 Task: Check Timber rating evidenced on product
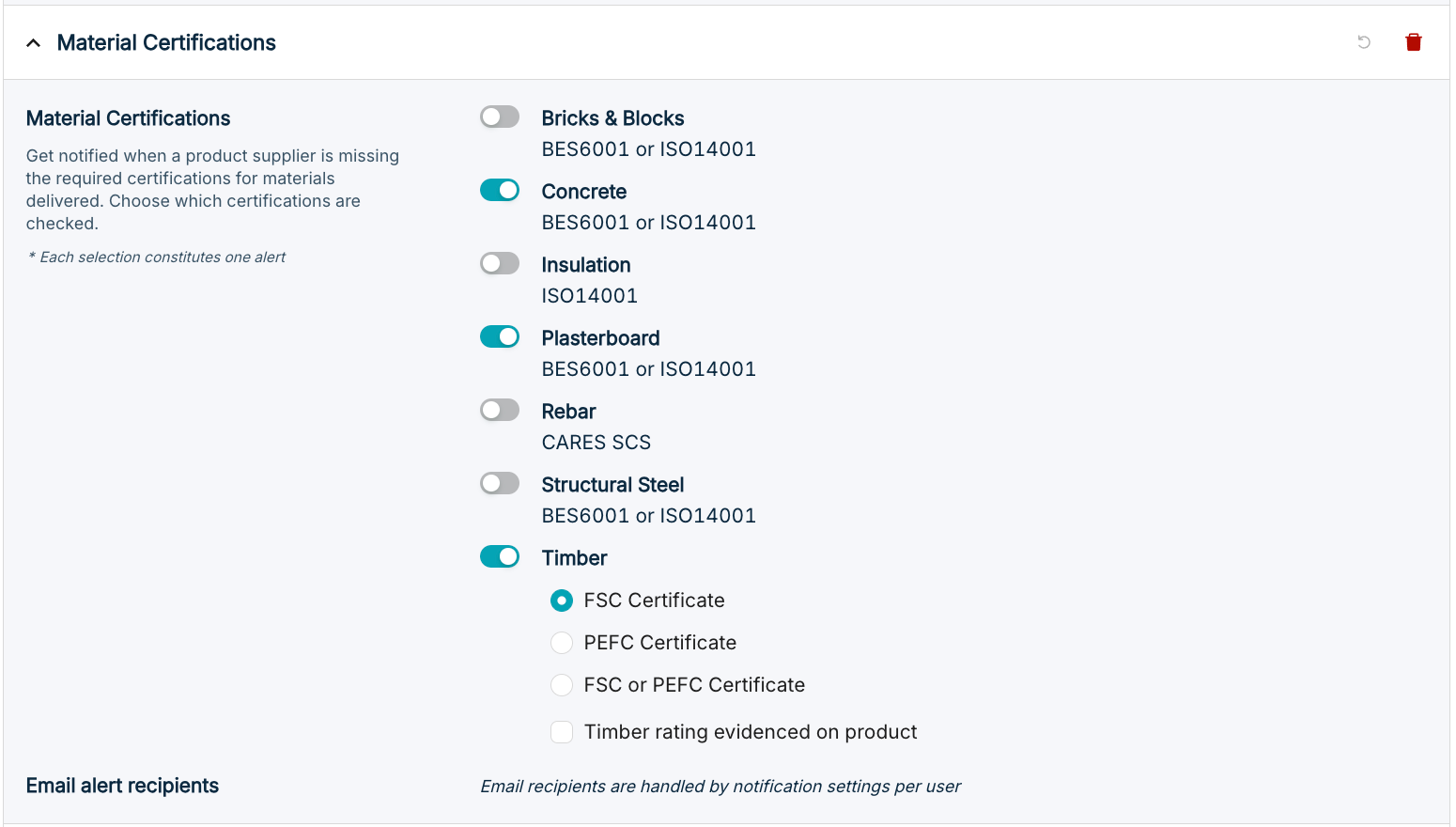pyautogui.click(x=562, y=732)
